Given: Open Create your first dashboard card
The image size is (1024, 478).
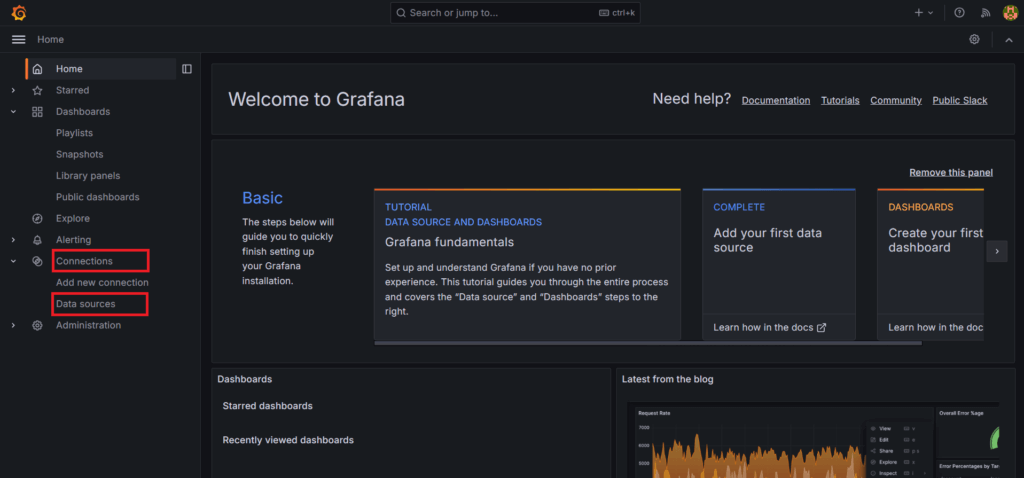Looking at the screenshot, I should pos(931,264).
